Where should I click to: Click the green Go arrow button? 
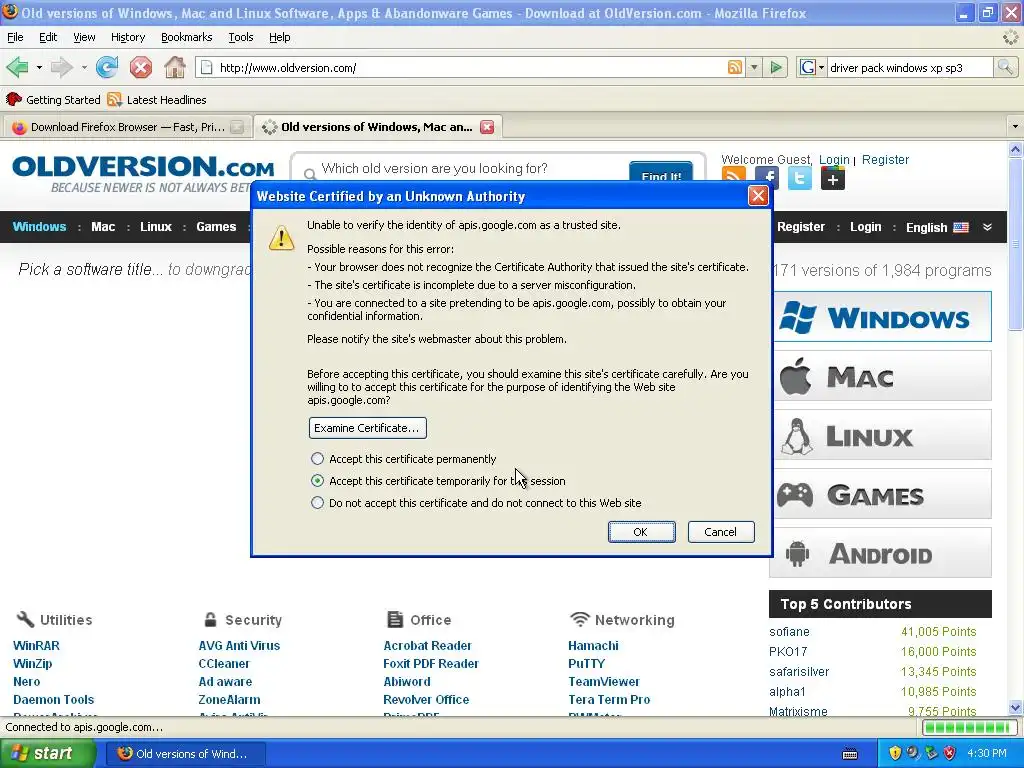point(776,67)
